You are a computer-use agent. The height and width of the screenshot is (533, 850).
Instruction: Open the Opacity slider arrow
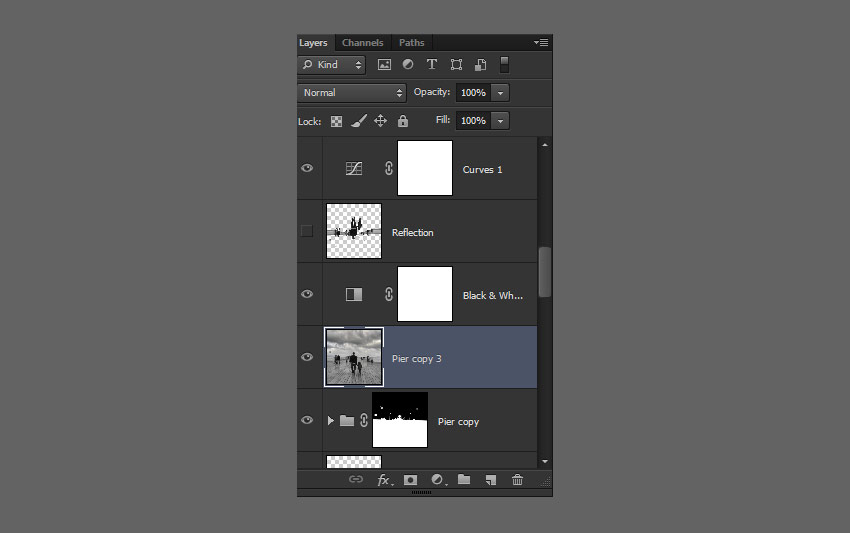point(500,93)
